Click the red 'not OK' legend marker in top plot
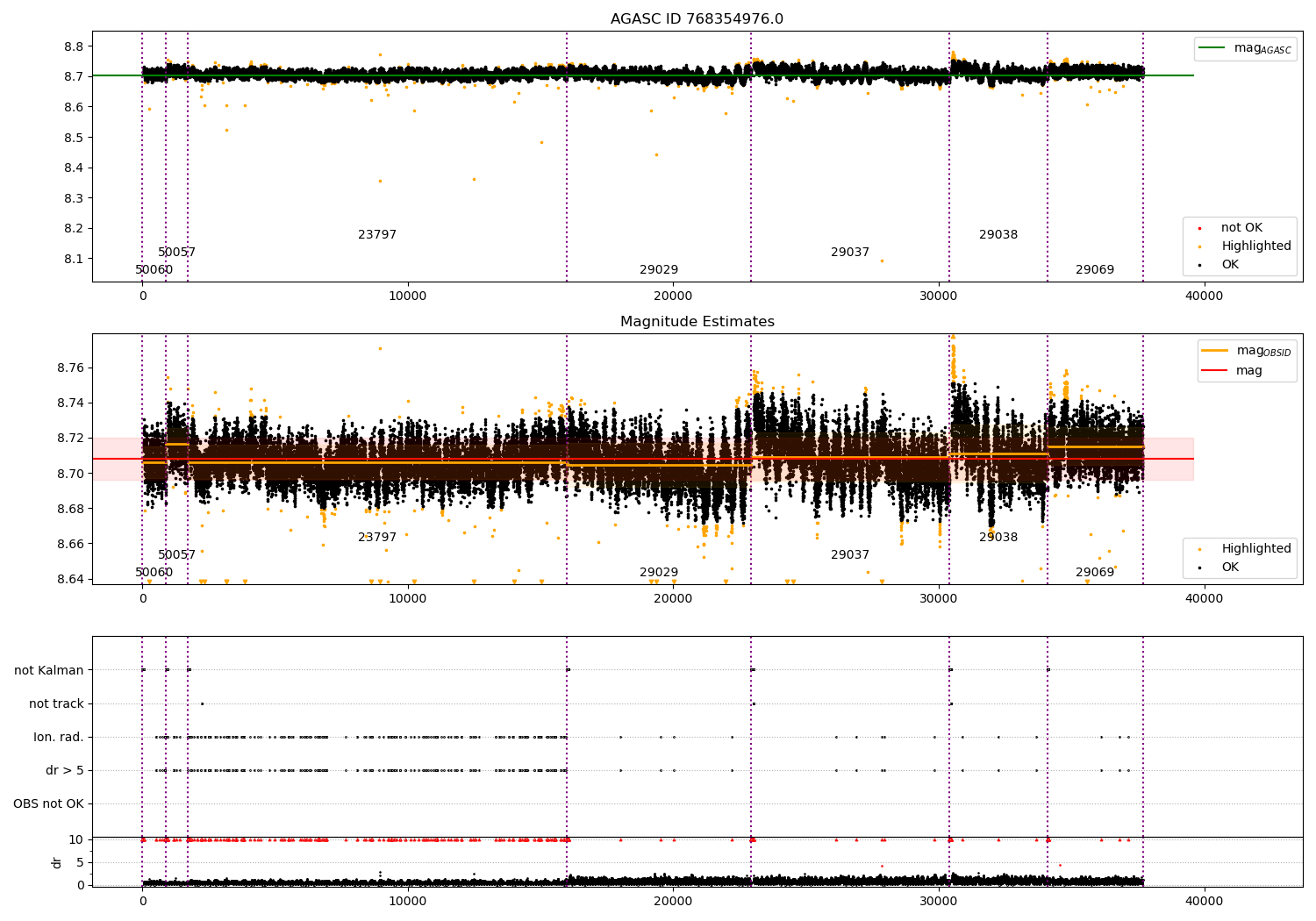 click(x=1199, y=228)
